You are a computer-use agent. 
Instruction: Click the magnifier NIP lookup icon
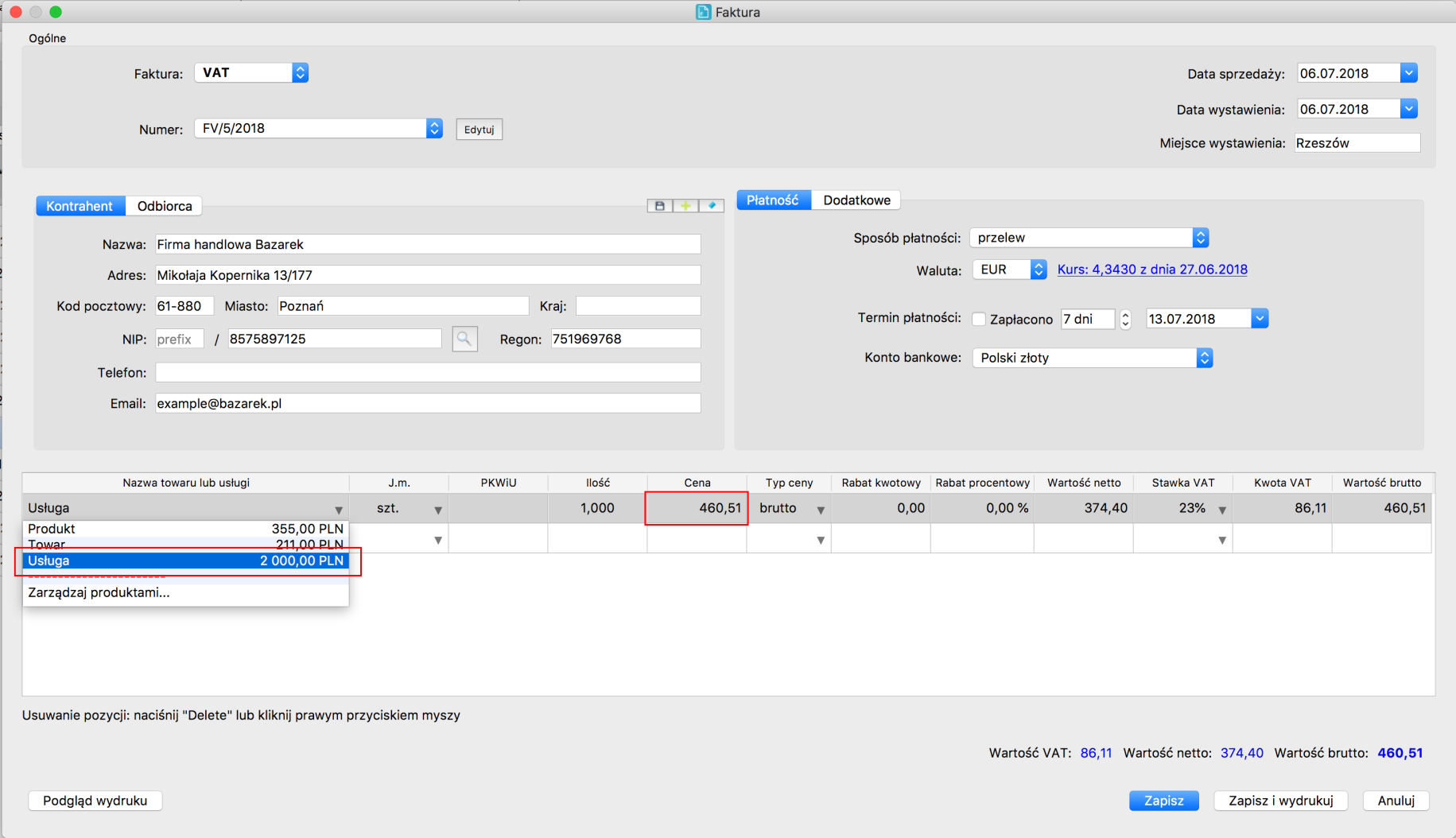click(464, 339)
